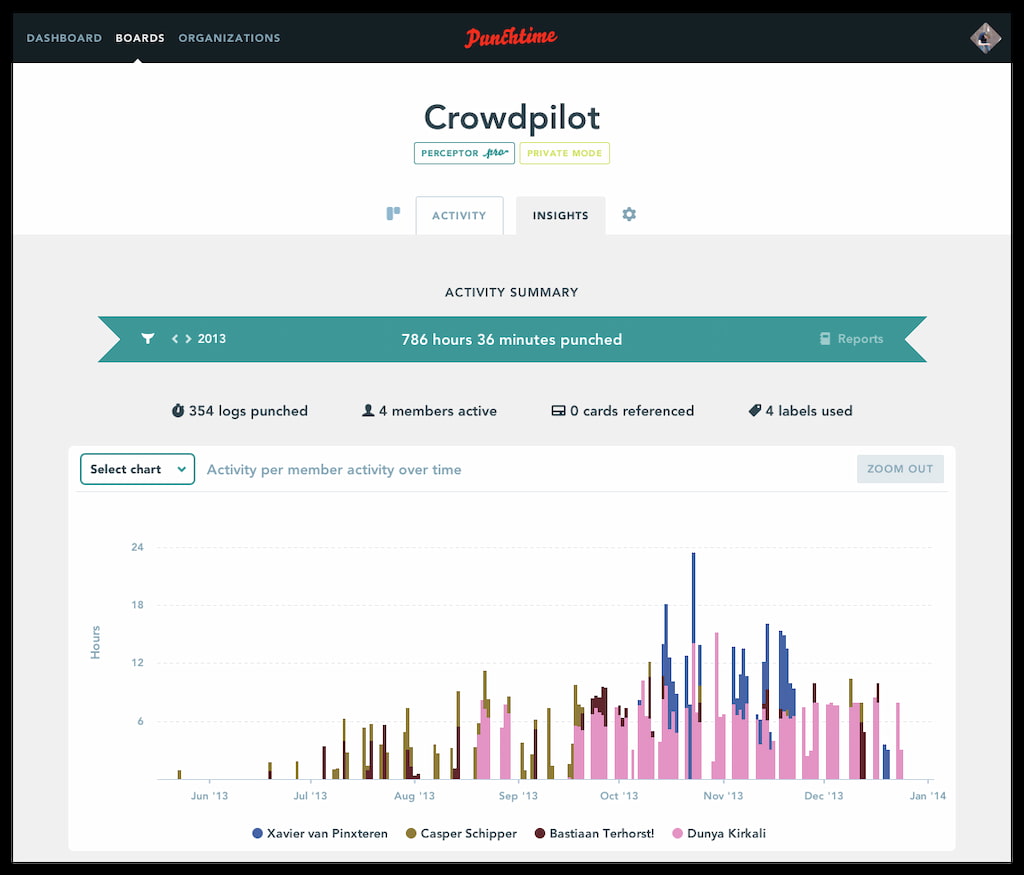The width and height of the screenshot is (1024, 875).
Task: Click the member icon beside 4 members active
Action: [368, 410]
